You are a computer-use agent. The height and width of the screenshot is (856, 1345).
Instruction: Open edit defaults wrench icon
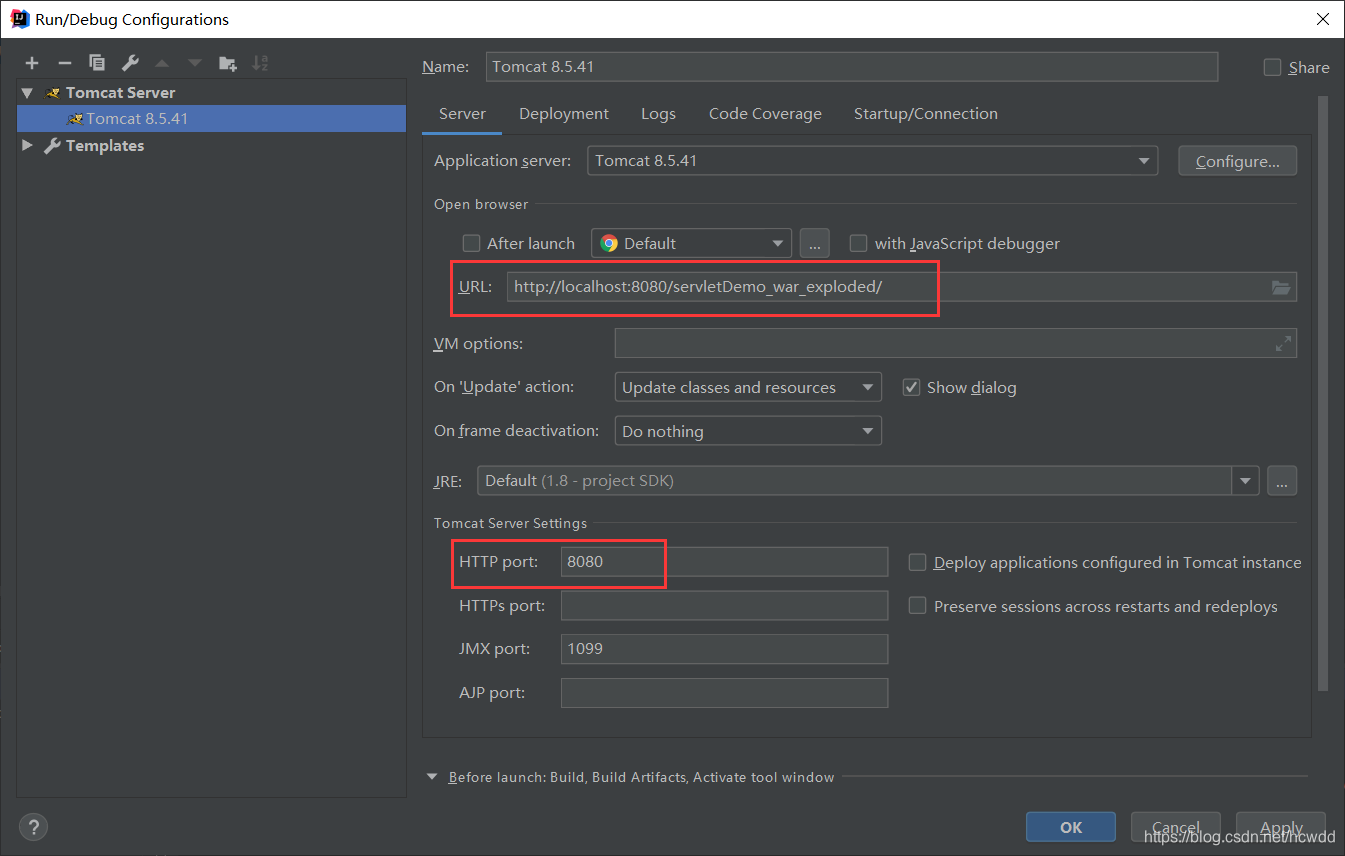click(130, 63)
